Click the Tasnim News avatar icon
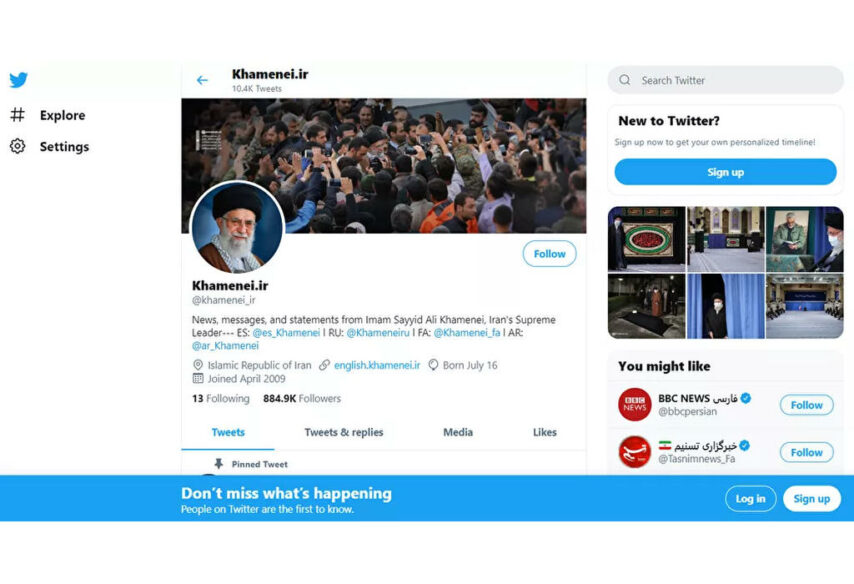This screenshot has width=854, height=584. 635,452
